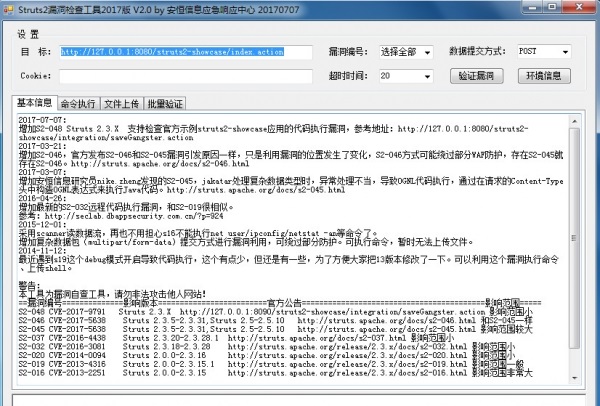This screenshot has height=406, width=600.
Task: Maximize the Struts2 tool window
Action: click(x=552, y=7)
